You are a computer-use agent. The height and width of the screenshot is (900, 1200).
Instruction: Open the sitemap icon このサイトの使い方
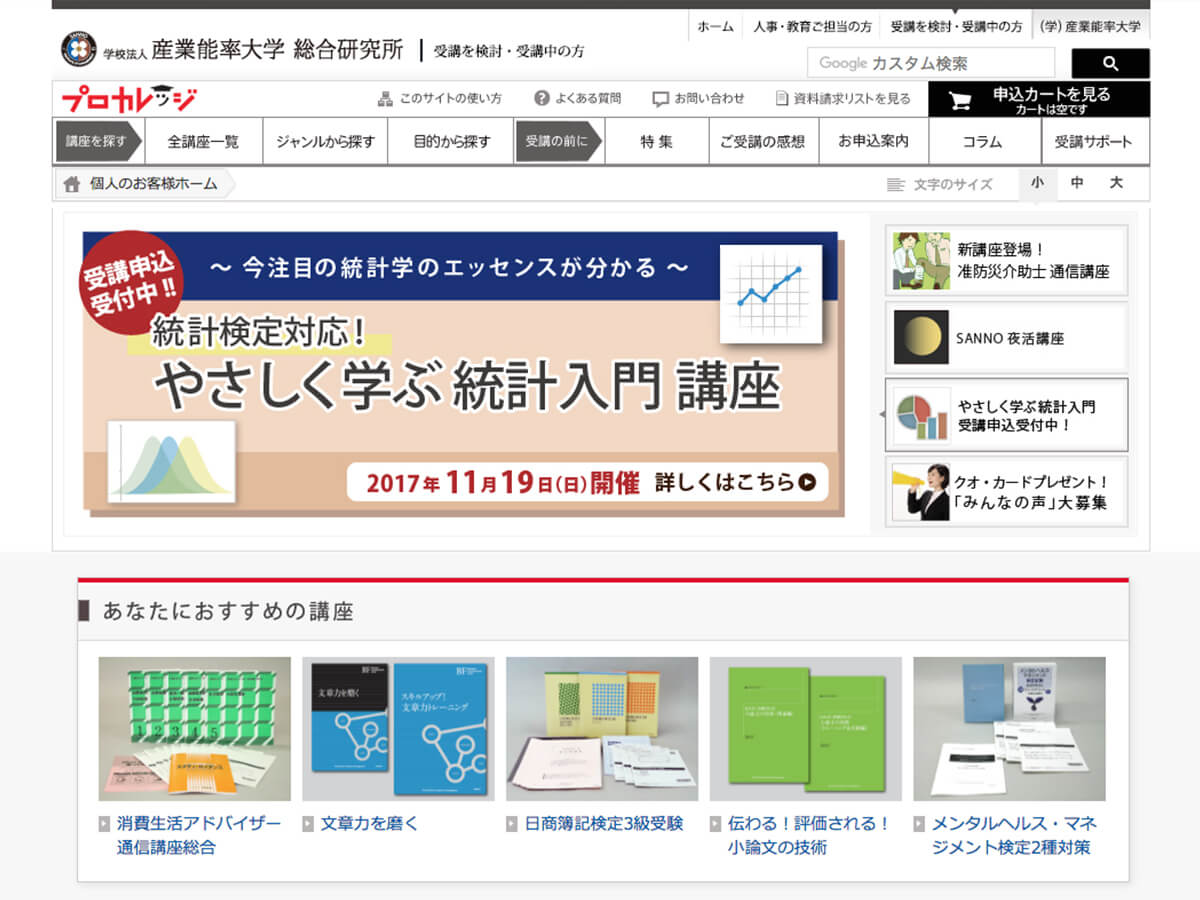pos(385,99)
